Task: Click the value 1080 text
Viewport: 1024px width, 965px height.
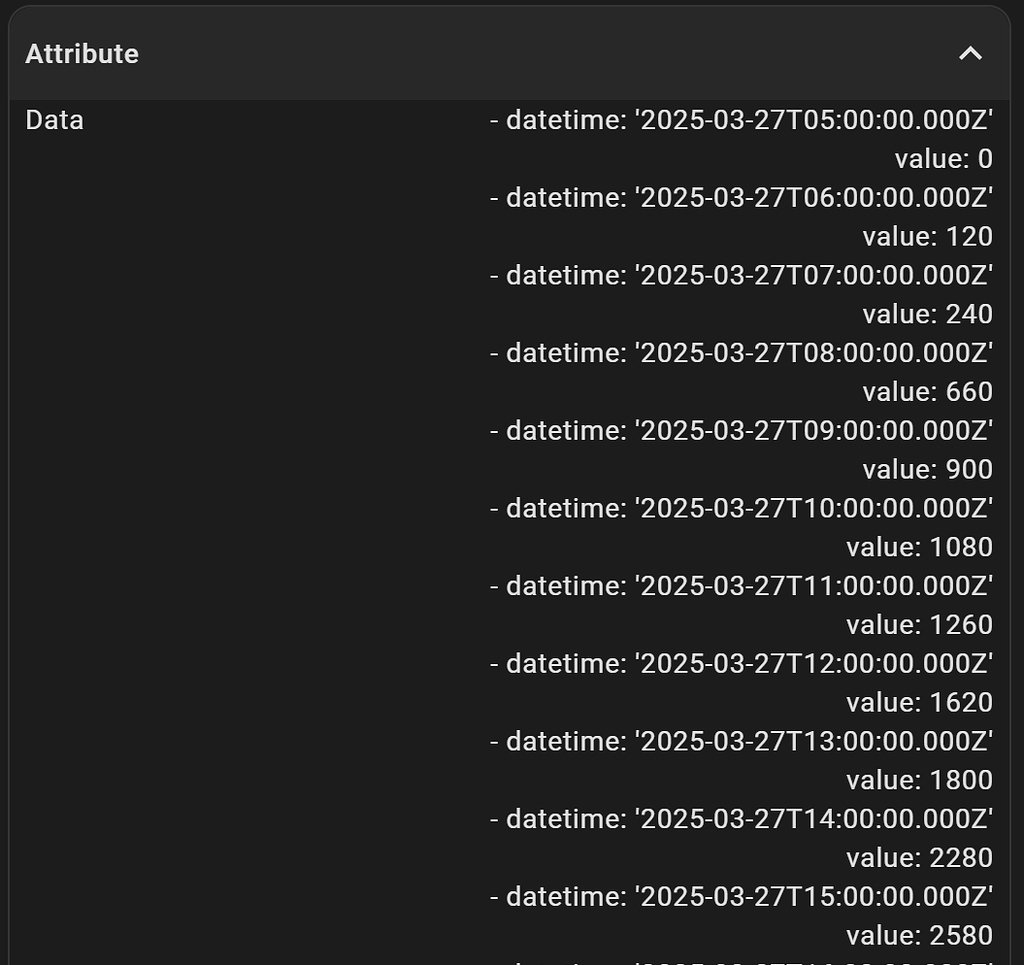Action: 919,548
